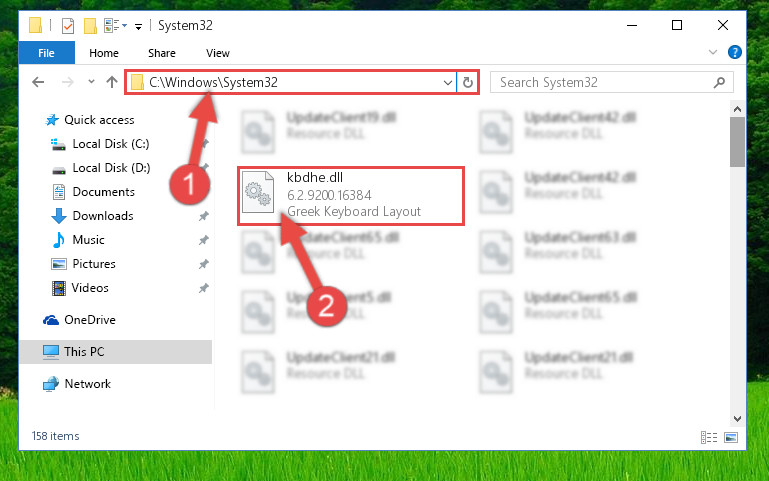Switch to details view icon in status bar
Viewport: 769px width, 481px height.
(709, 437)
